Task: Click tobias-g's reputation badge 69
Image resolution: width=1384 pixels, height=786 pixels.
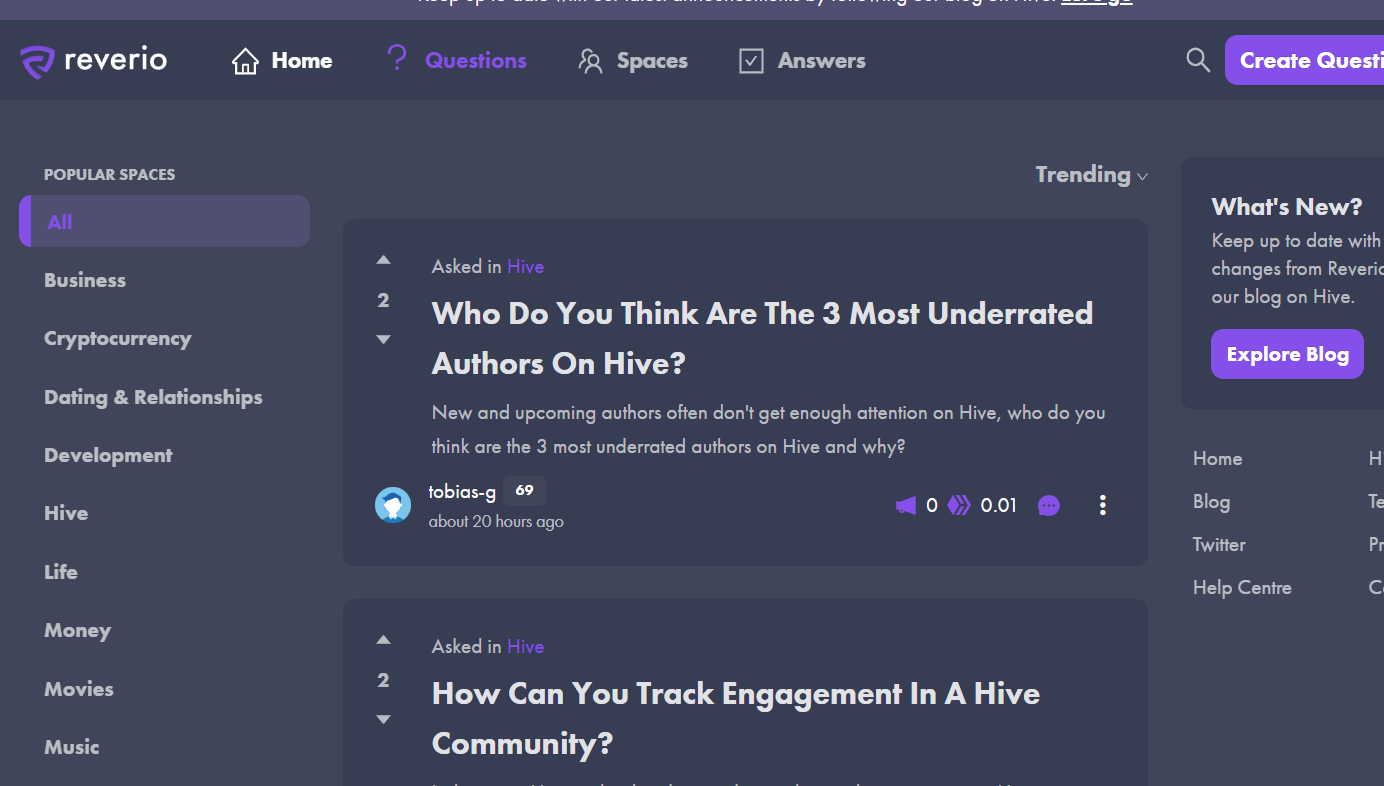Action: (x=524, y=491)
